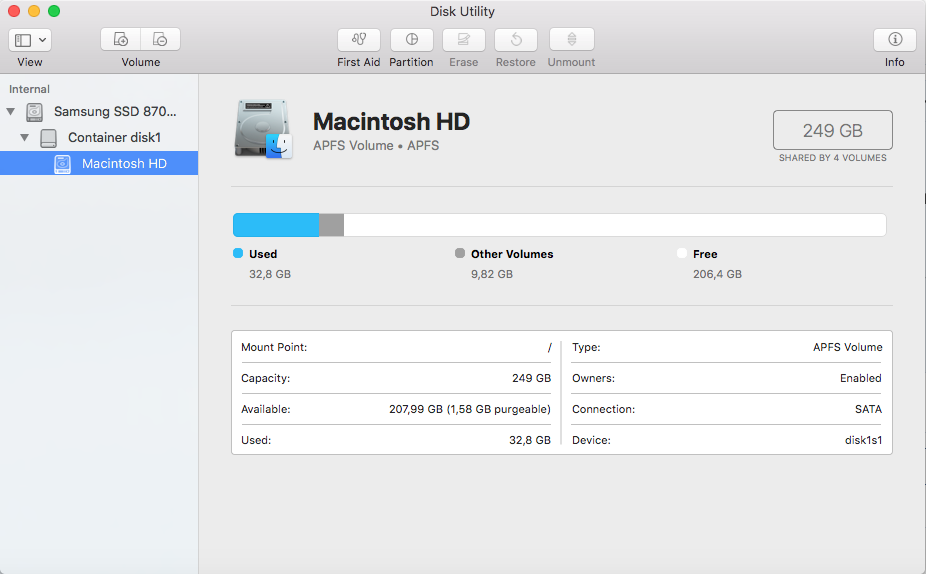This screenshot has width=926, height=574.
Task: Show Info for the selected volume
Action: pos(895,40)
